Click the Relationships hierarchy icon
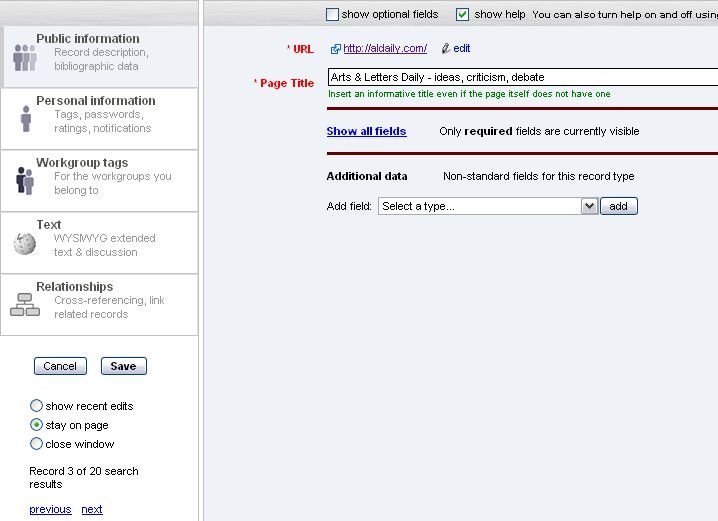The image size is (718, 521). point(25,305)
